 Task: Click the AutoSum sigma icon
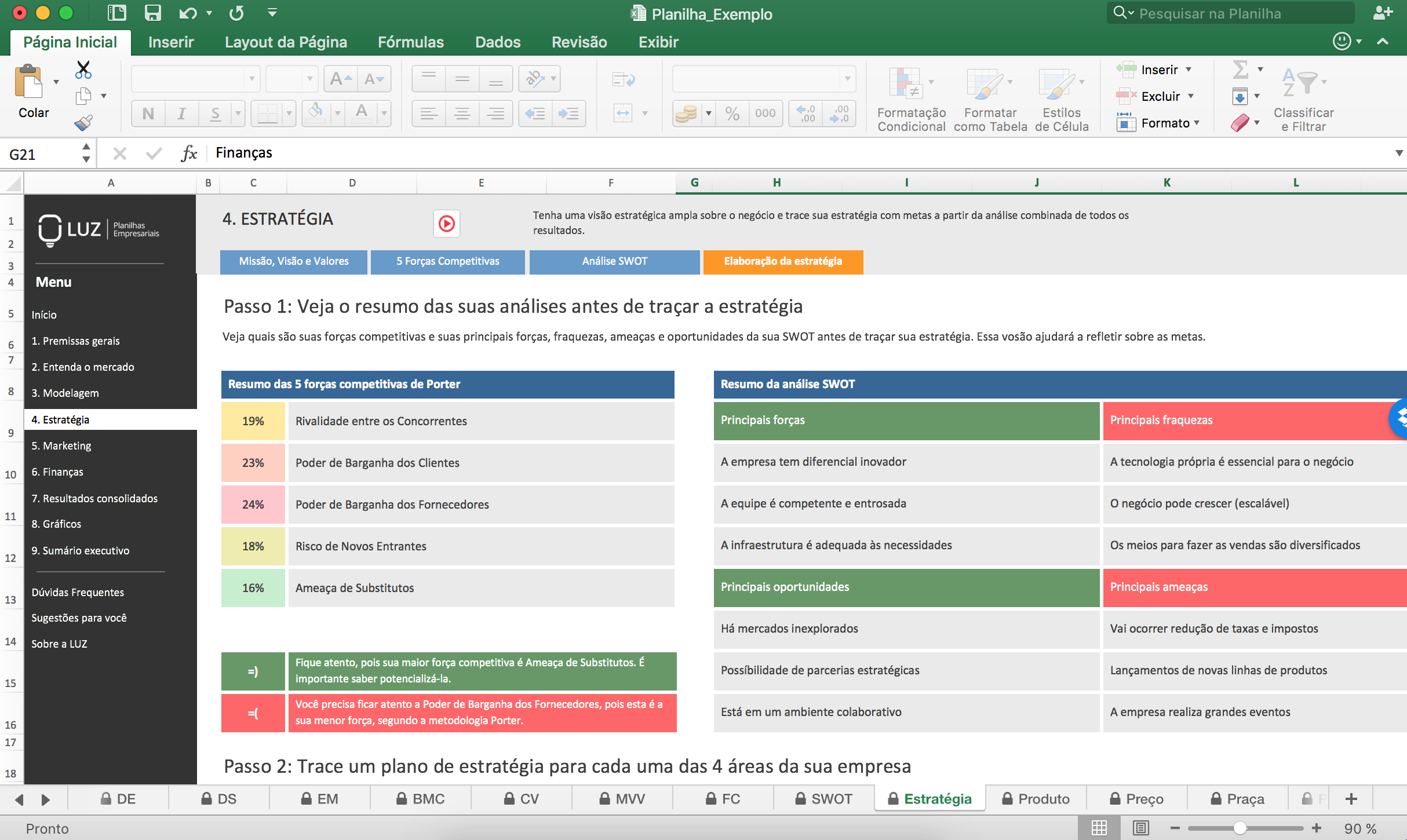click(1240, 70)
